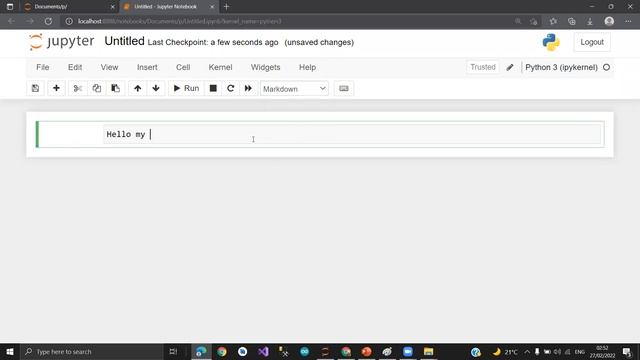Restart the kernel with circular arrow

click(x=231, y=88)
